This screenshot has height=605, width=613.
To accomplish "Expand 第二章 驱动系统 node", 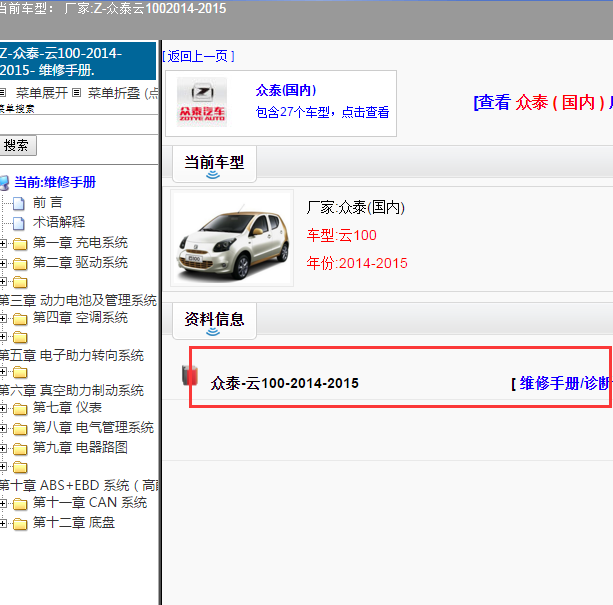I will coord(3,263).
